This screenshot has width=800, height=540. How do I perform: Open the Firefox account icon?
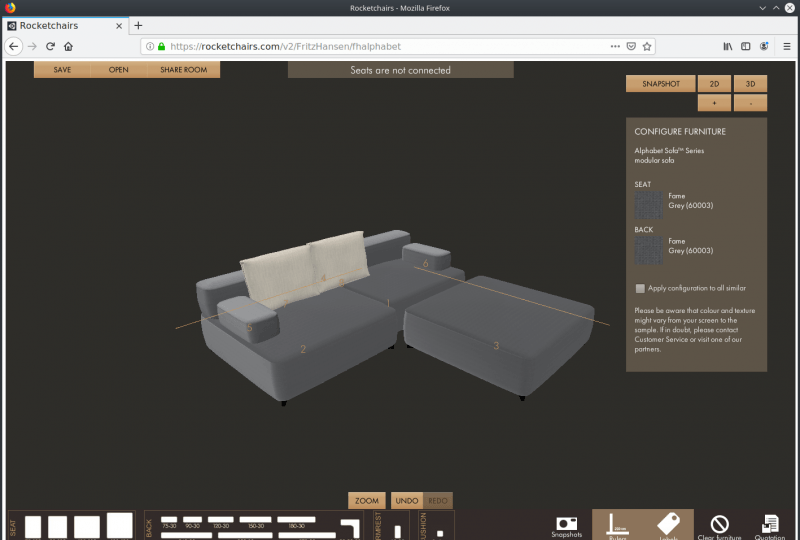764,46
